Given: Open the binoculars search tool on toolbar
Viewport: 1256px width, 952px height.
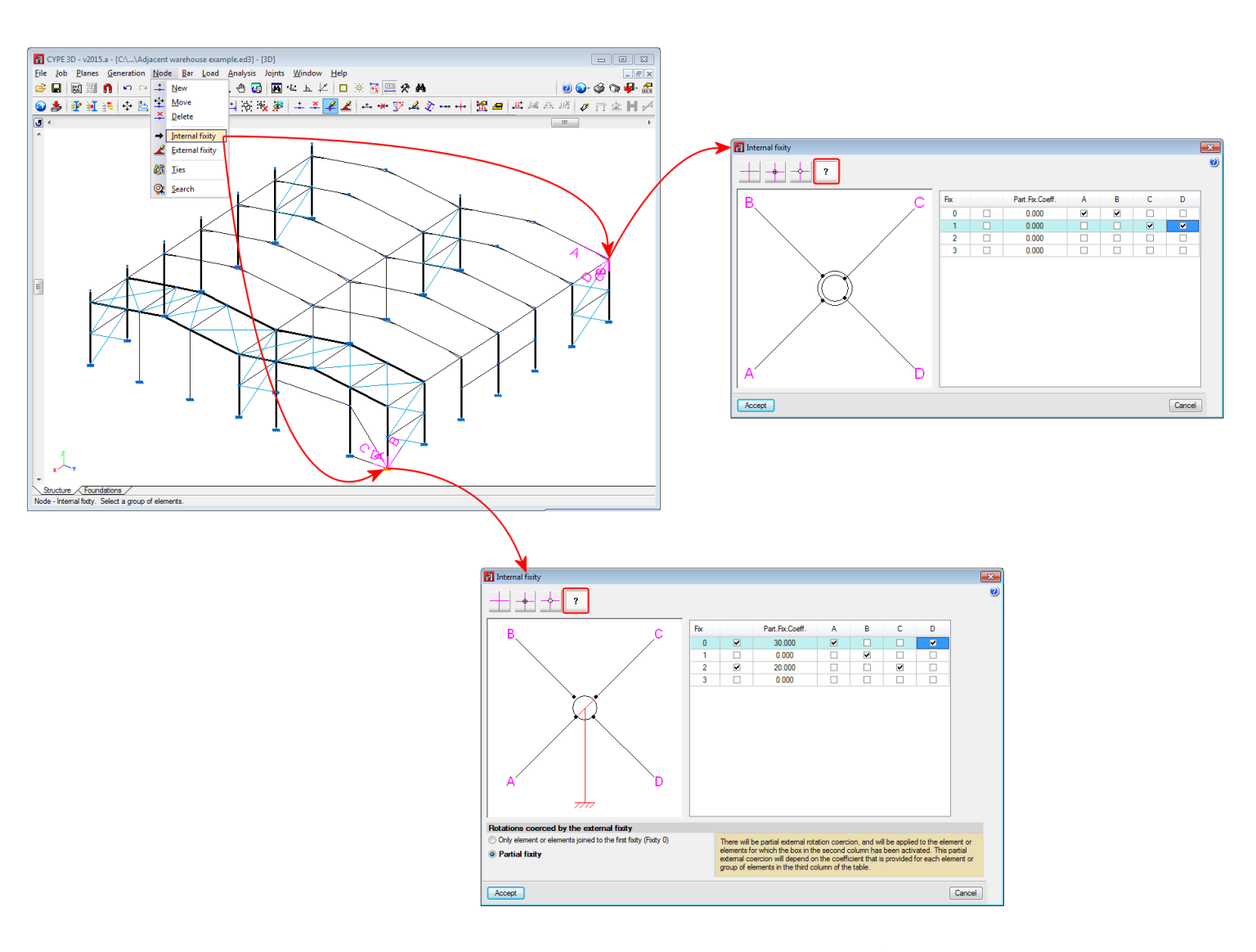Looking at the screenshot, I should point(422,88).
